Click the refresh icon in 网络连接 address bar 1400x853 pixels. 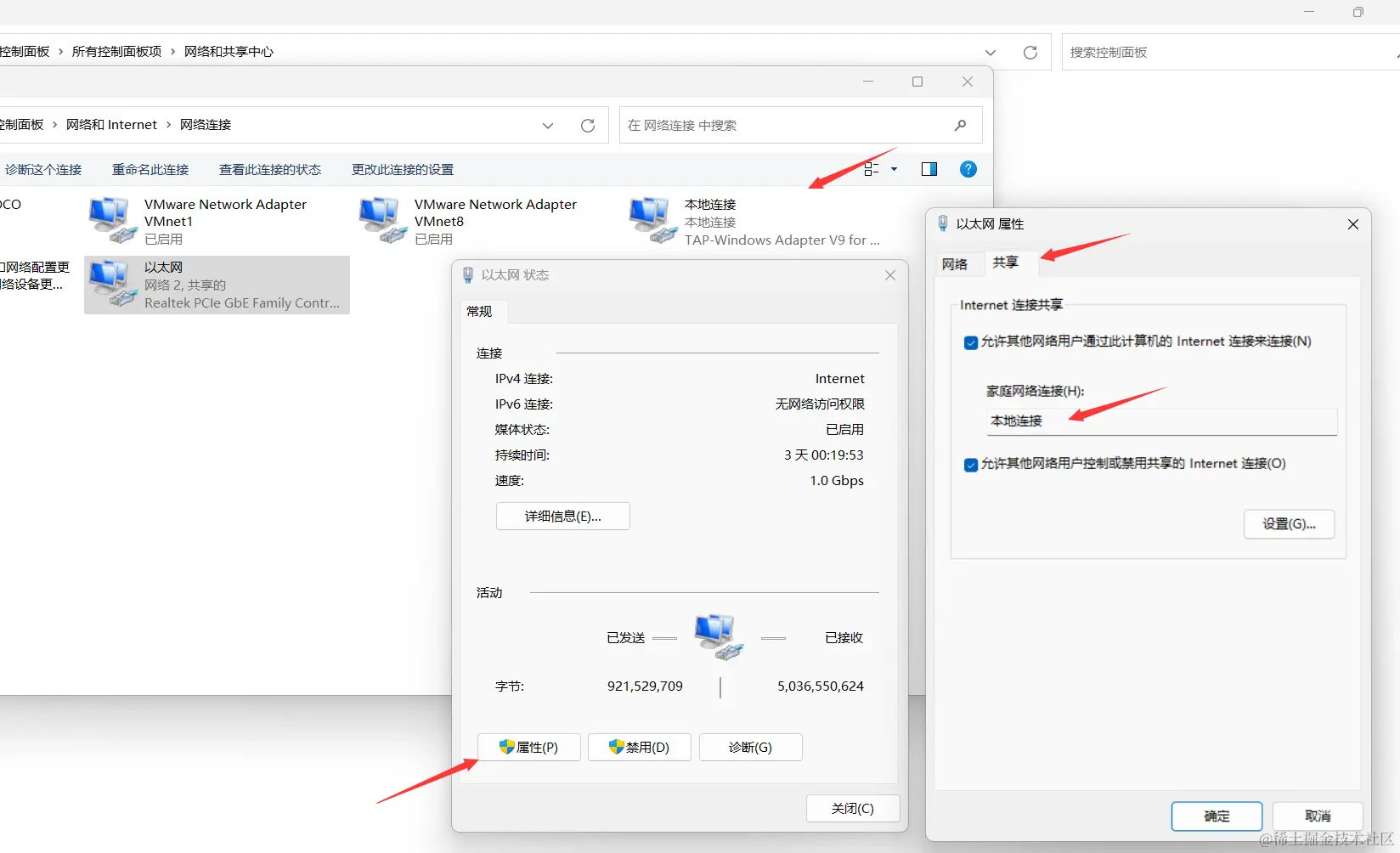pos(588,126)
